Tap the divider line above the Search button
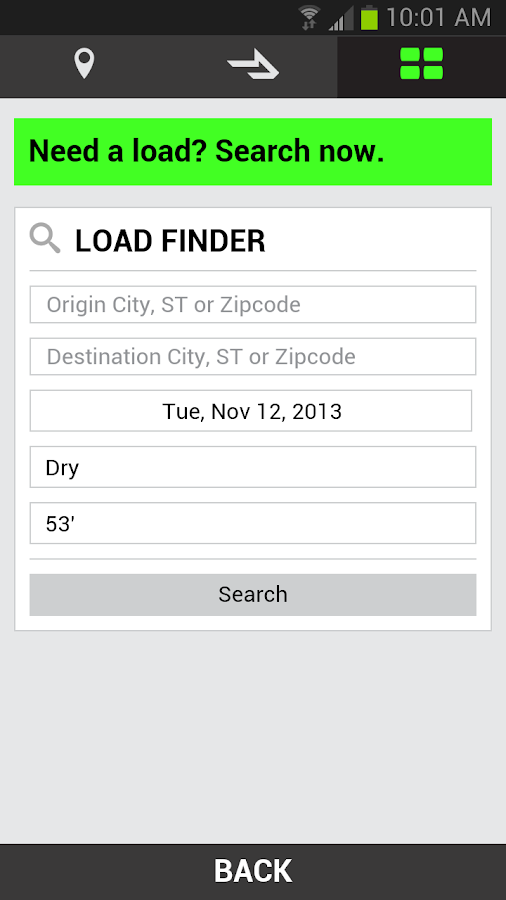Image resolution: width=506 pixels, height=900 pixels. coord(253,558)
